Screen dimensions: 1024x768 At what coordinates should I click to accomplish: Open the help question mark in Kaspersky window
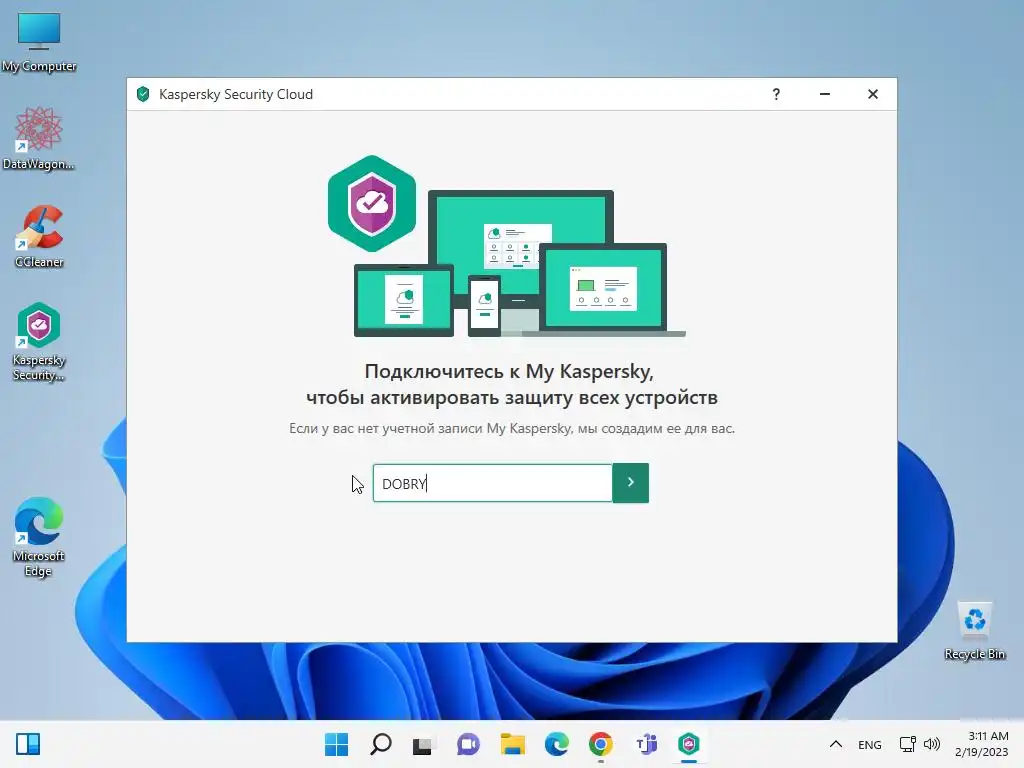(x=776, y=94)
